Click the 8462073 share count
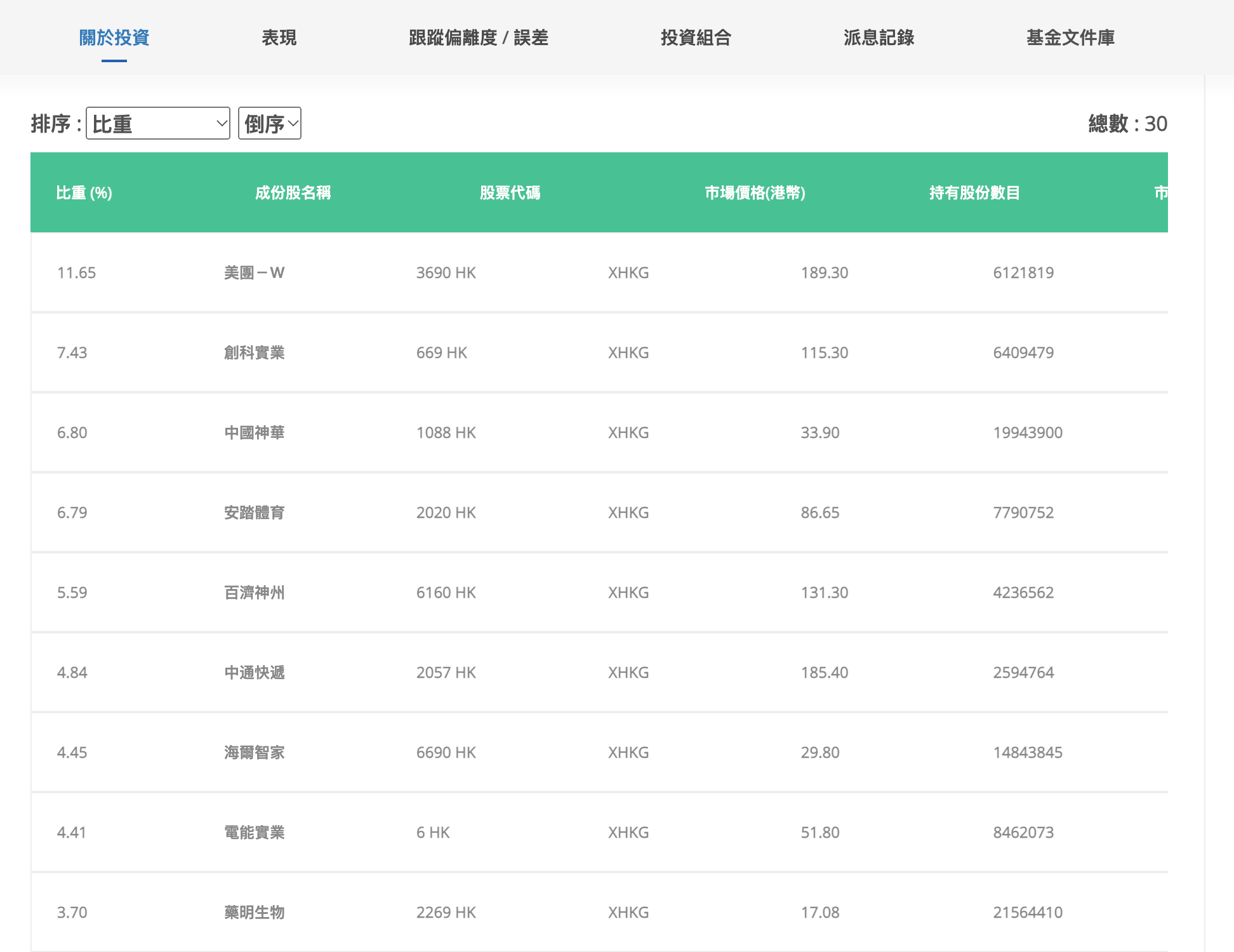The height and width of the screenshot is (952, 1234). [1023, 833]
